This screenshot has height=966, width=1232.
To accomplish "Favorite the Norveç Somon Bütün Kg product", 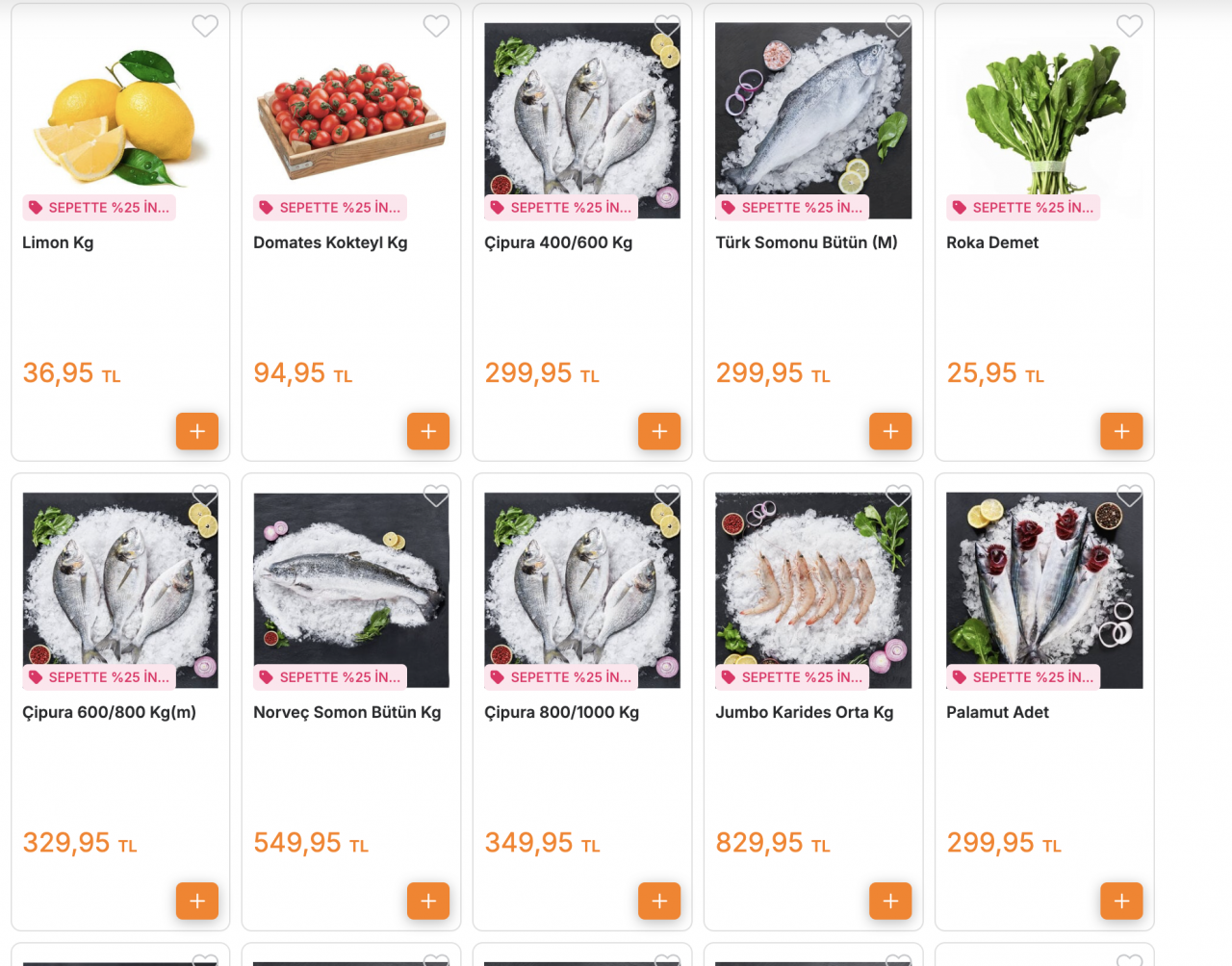I will 436,496.
